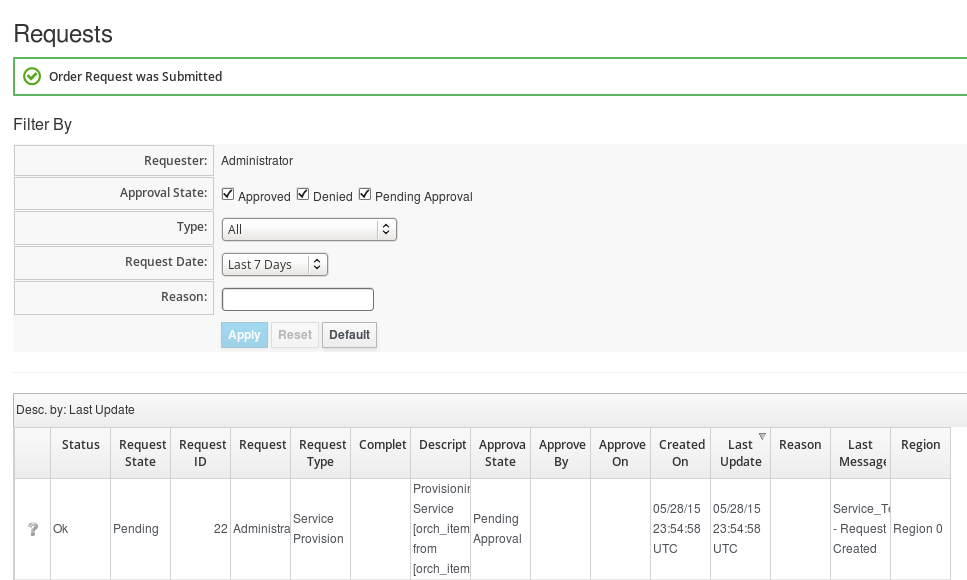Screen dimensions: 967x580
Task: Open the Type dropdown
Action: (x=309, y=229)
